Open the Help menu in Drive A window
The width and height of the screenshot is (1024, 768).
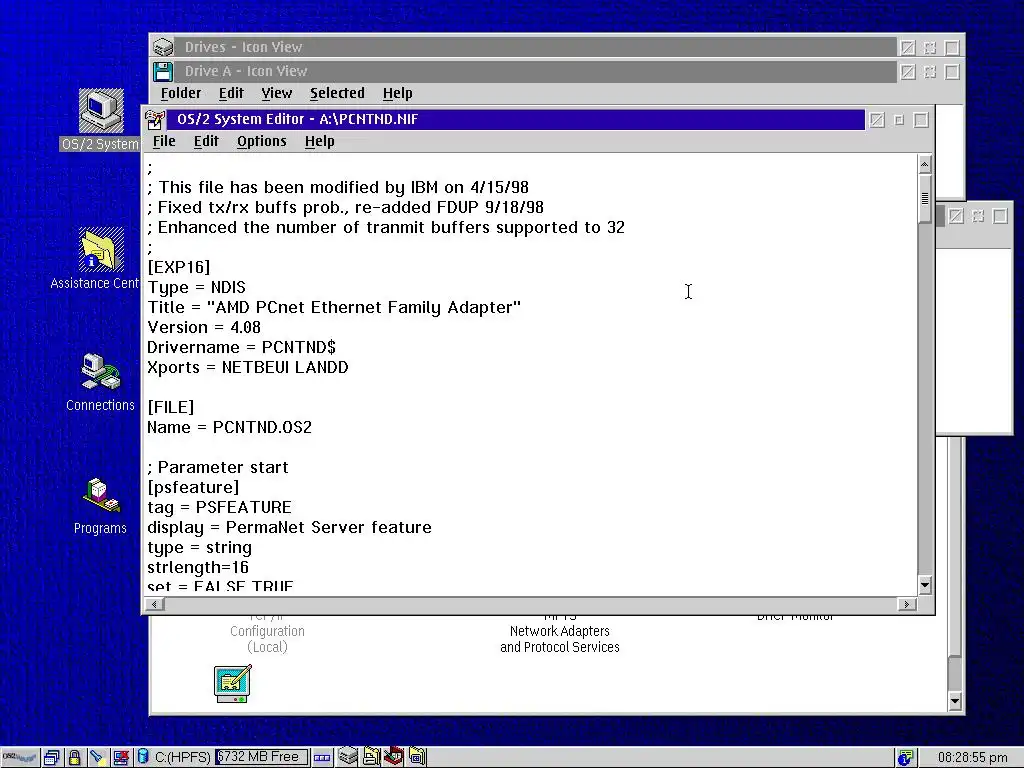(x=397, y=93)
